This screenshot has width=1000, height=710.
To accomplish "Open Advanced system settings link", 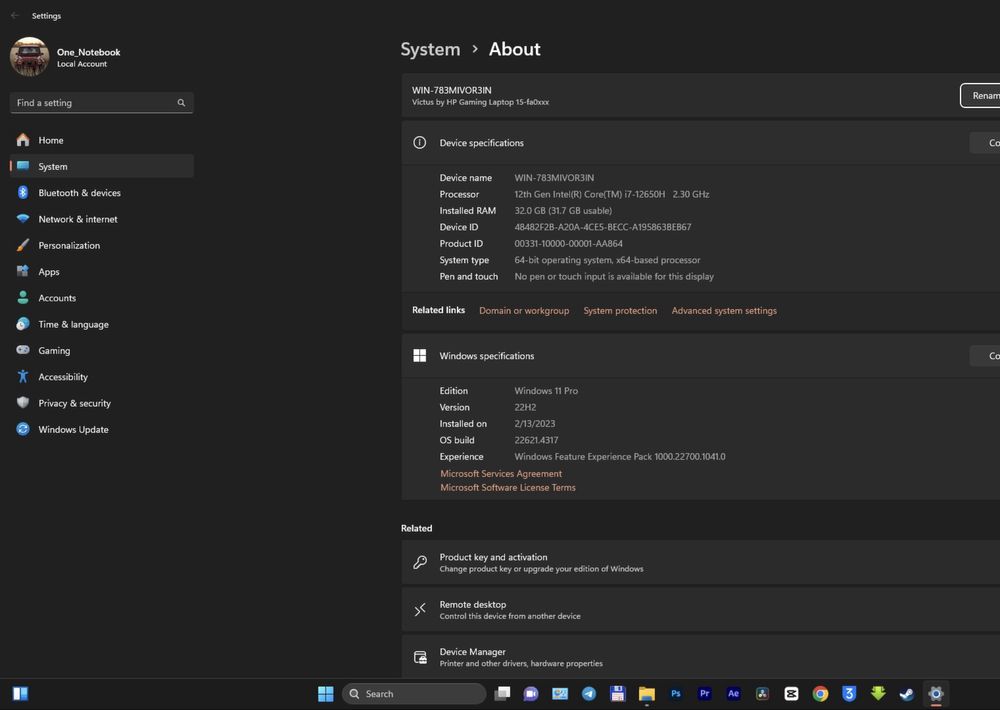I will point(724,311).
